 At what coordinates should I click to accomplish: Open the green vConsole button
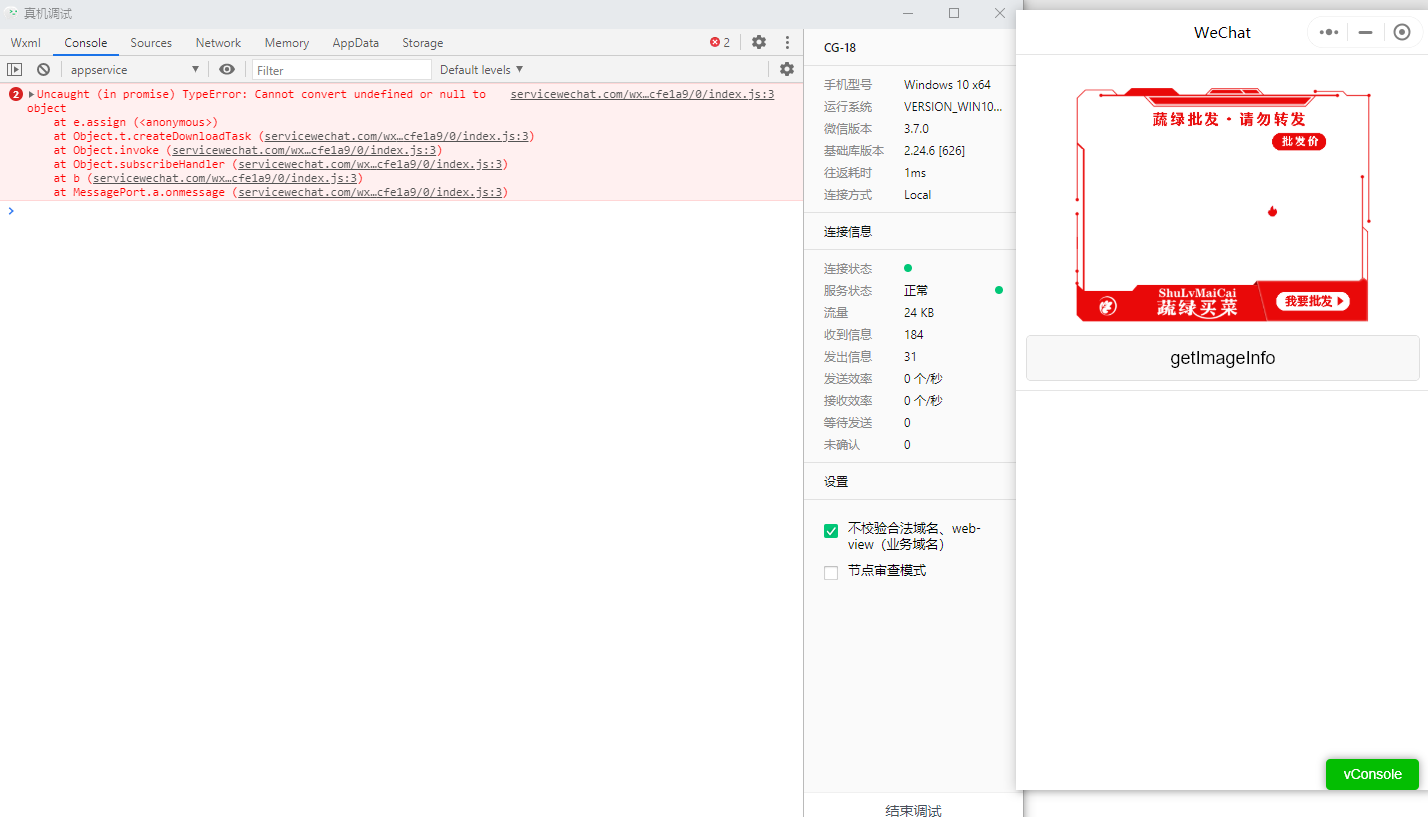pos(1372,774)
